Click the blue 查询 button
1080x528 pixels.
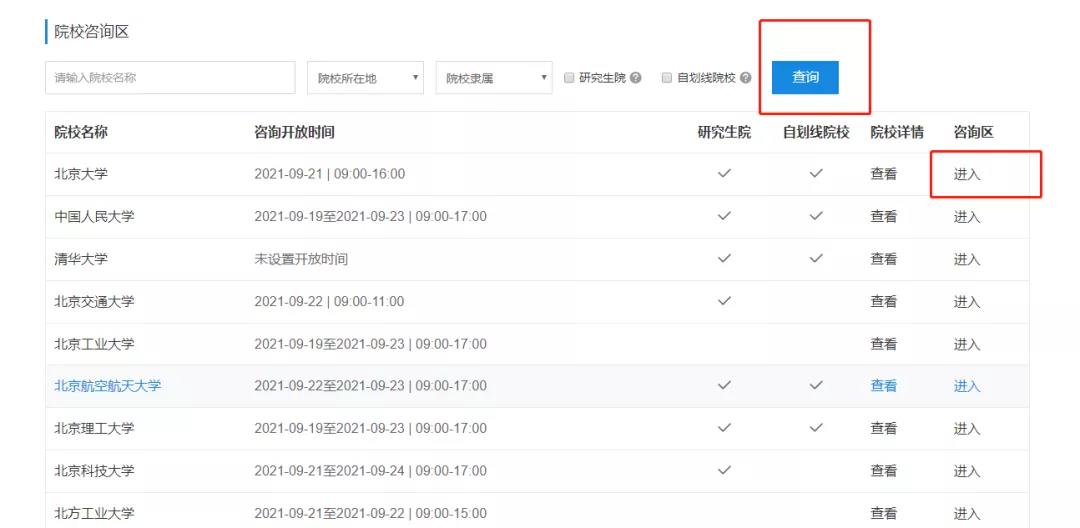[805, 78]
